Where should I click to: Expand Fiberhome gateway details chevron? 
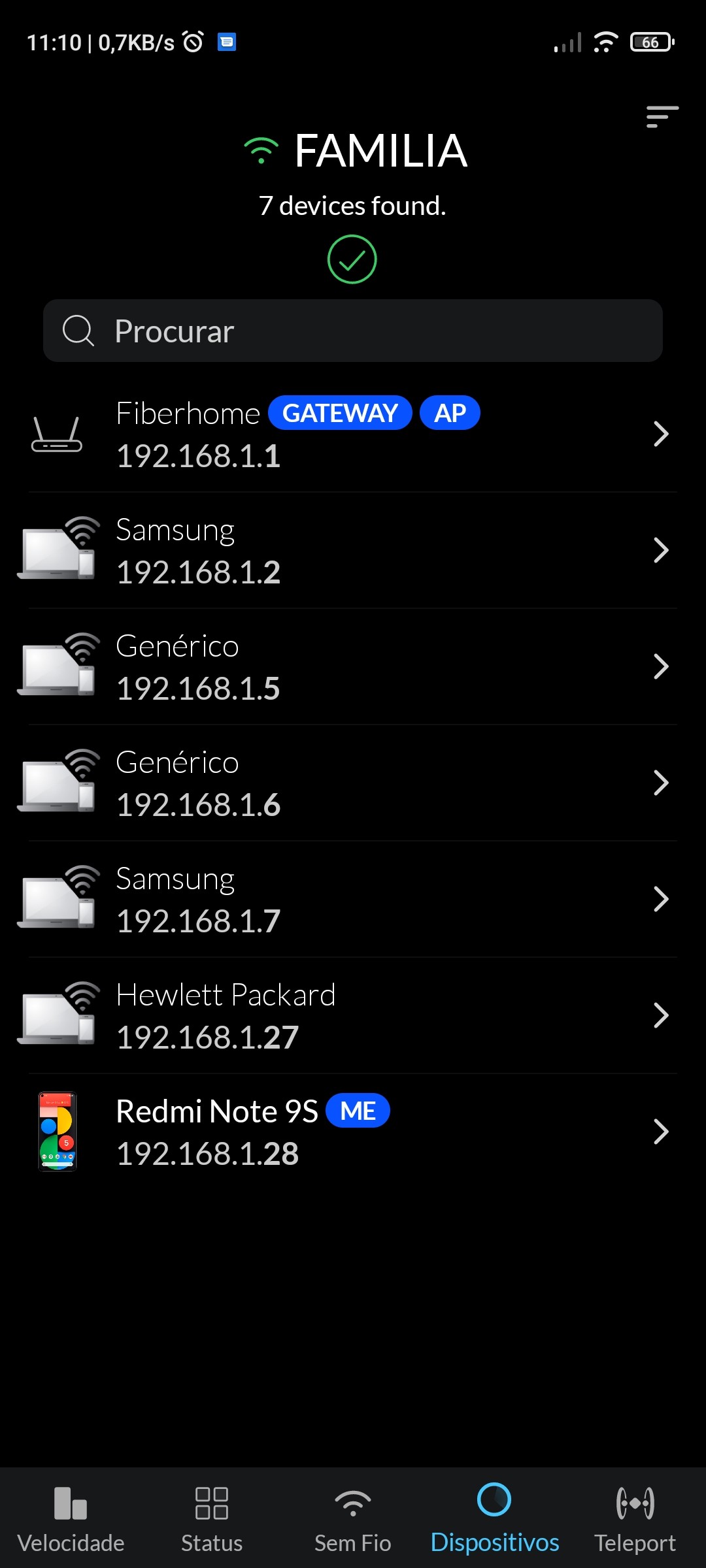661,434
